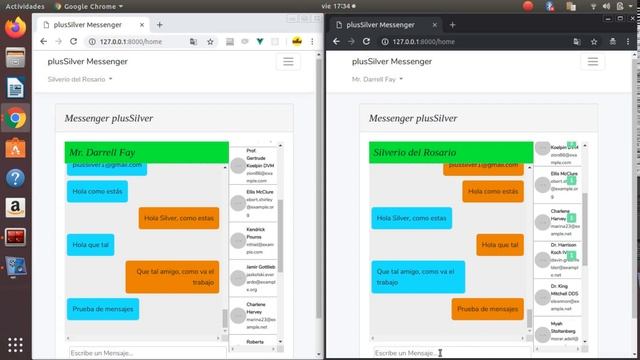Image resolution: width=640 pixels, height=360 pixels.
Task: Reload page in right Chrome window
Action: click(x=367, y=42)
